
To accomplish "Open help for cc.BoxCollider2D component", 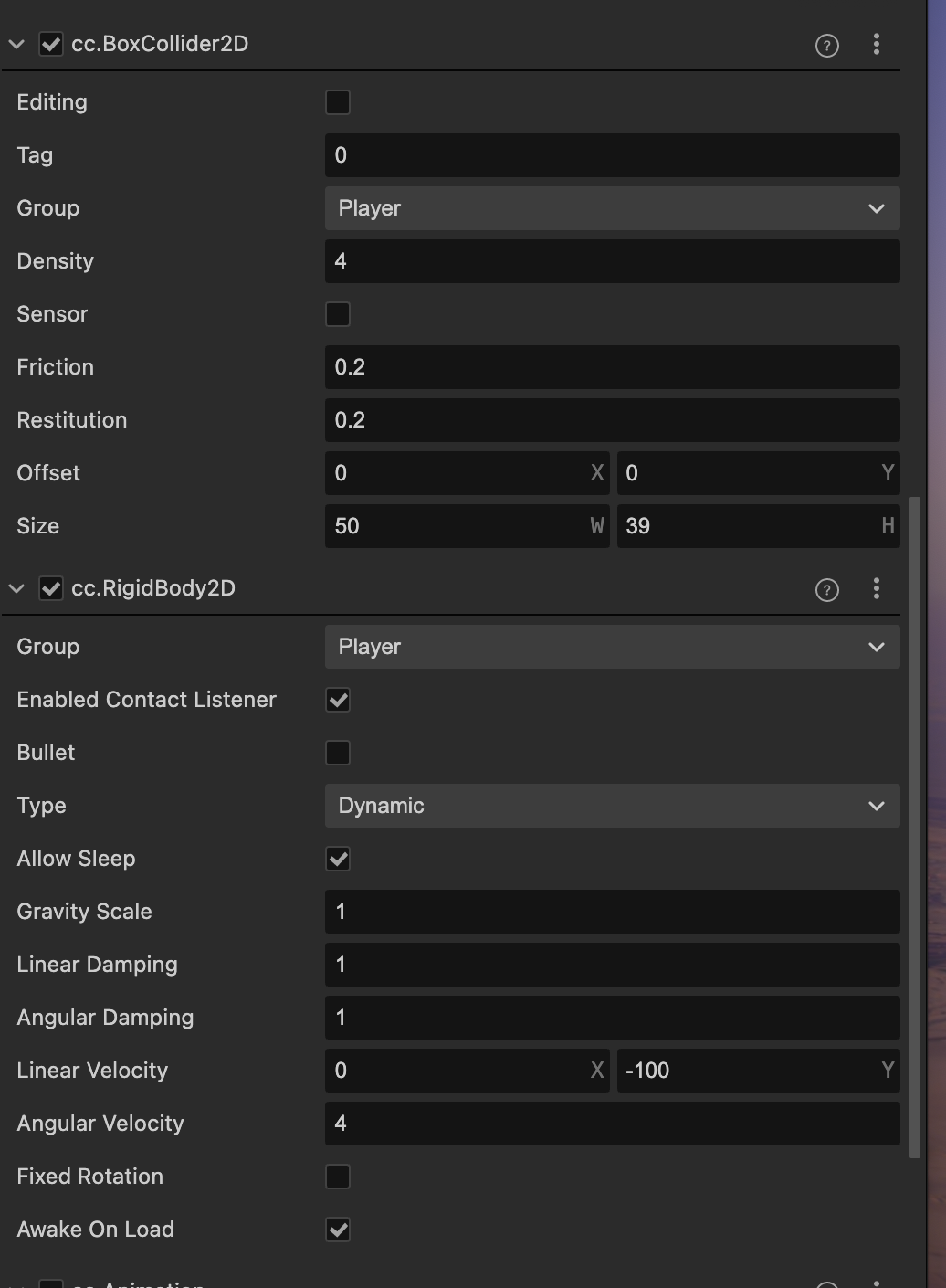I will (827, 46).
